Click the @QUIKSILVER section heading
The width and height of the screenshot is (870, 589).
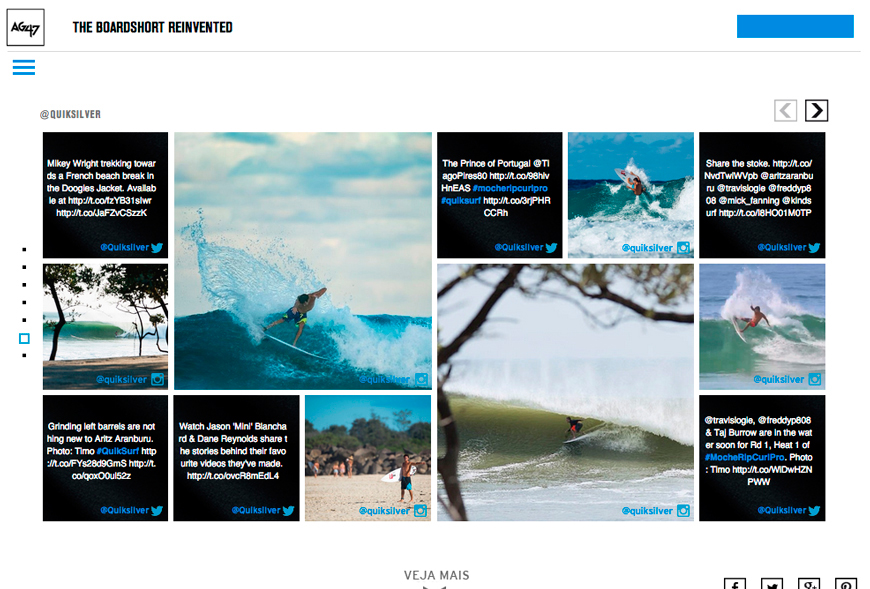click(70, 114)
